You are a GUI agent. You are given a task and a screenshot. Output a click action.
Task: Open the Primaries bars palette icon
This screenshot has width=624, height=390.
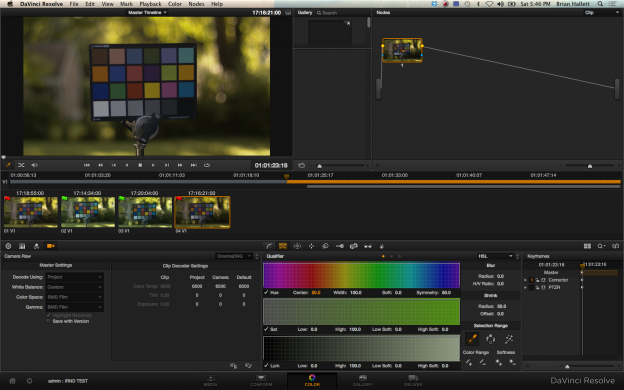(22, 246)
